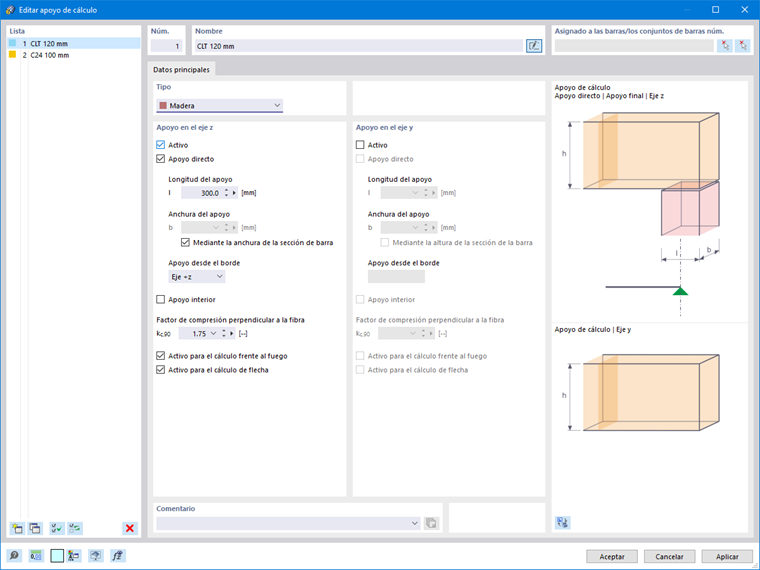
Task: Select all items with the check-all icon
Action: pyautogui.click(x=57, y=528)
